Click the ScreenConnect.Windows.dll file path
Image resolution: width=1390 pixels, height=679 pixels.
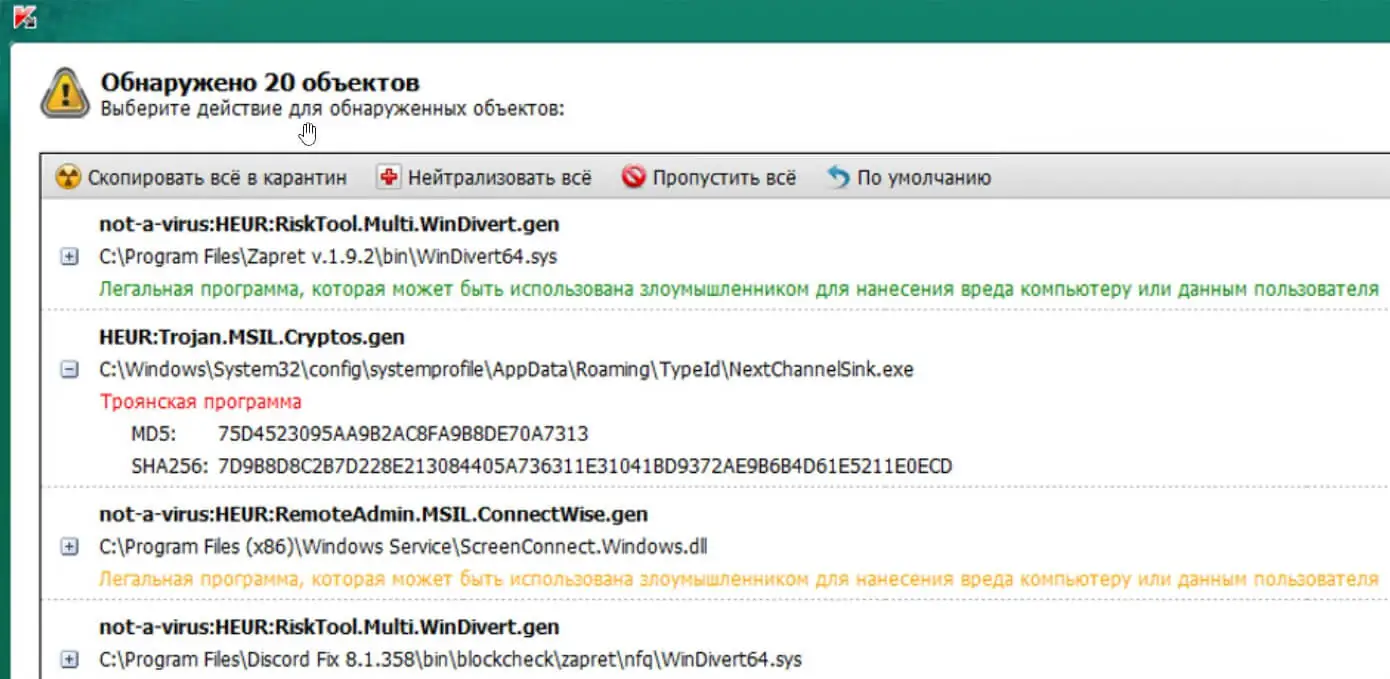click(404, 547)
